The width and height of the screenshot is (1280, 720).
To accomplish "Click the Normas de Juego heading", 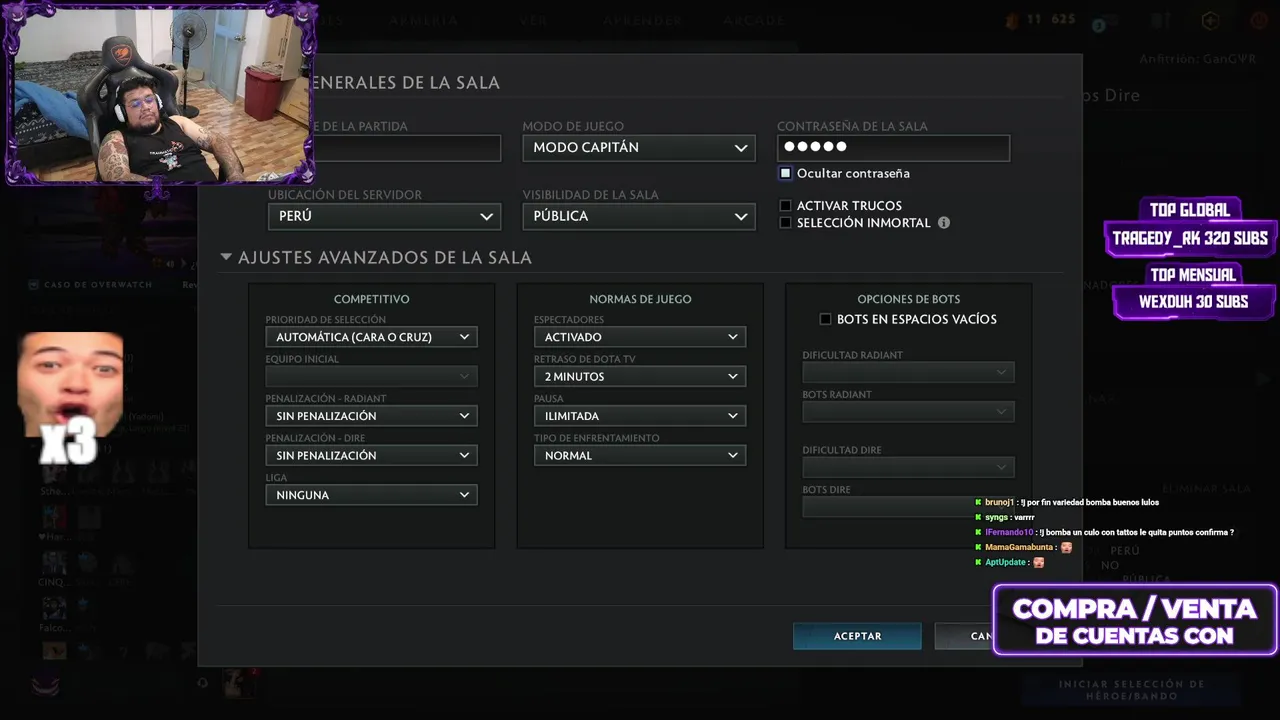I will pos(640,299).
